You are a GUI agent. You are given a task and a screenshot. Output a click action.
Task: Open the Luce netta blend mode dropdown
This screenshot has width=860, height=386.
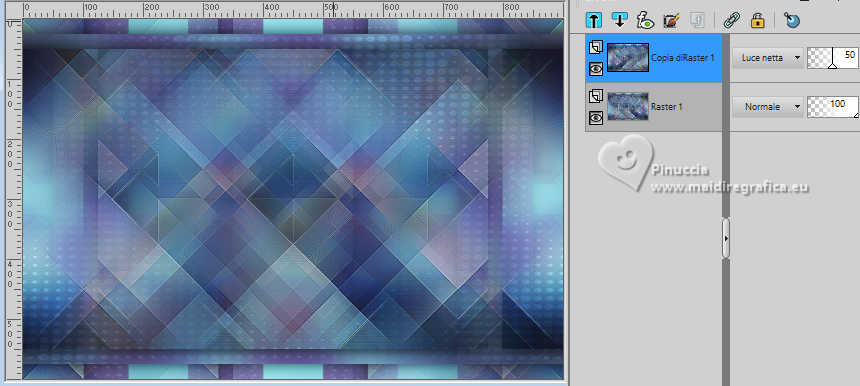(x=767, y=58)
